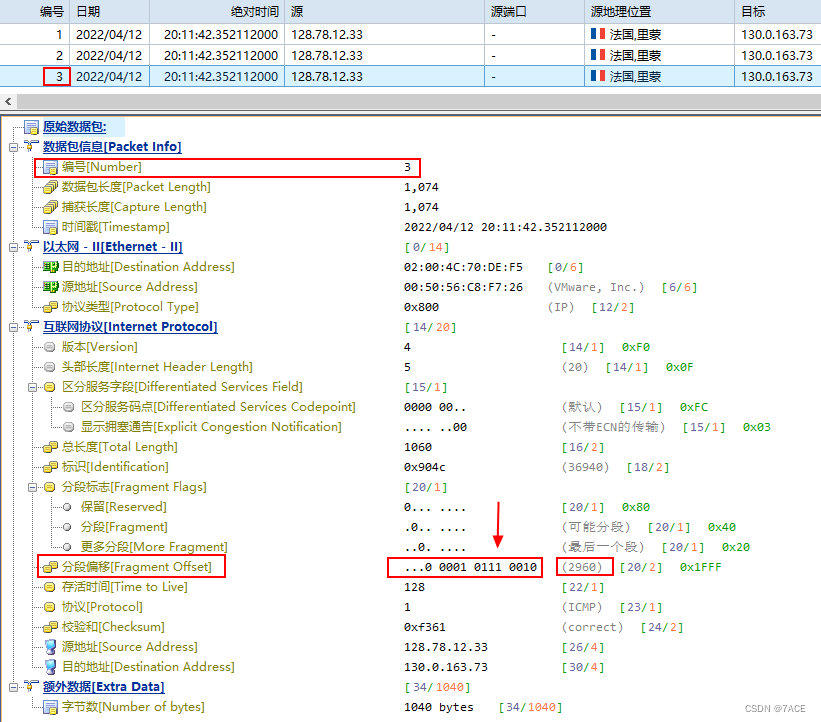This screenshot has height=722, width=821.
Task: Click the Packet Info node icon
Action: click(31, 147)
